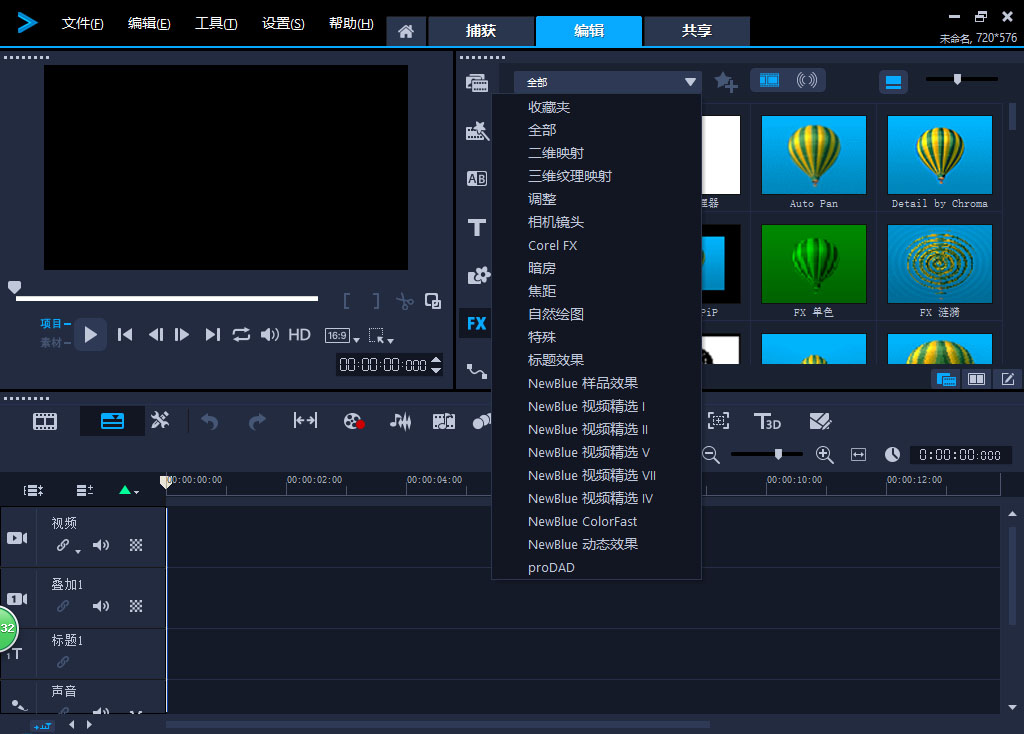Toggle ripple editing on 视频 track

[63, 545]
